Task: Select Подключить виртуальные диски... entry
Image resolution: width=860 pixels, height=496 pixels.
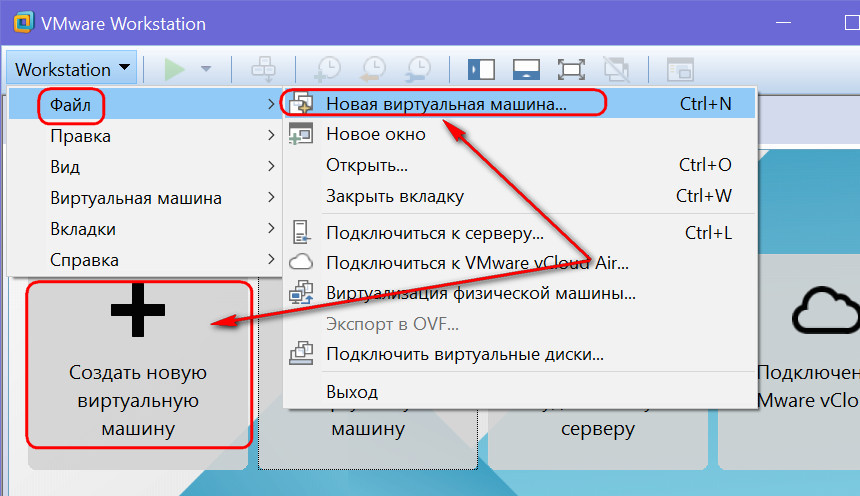Action: click(x=519, y=354)
